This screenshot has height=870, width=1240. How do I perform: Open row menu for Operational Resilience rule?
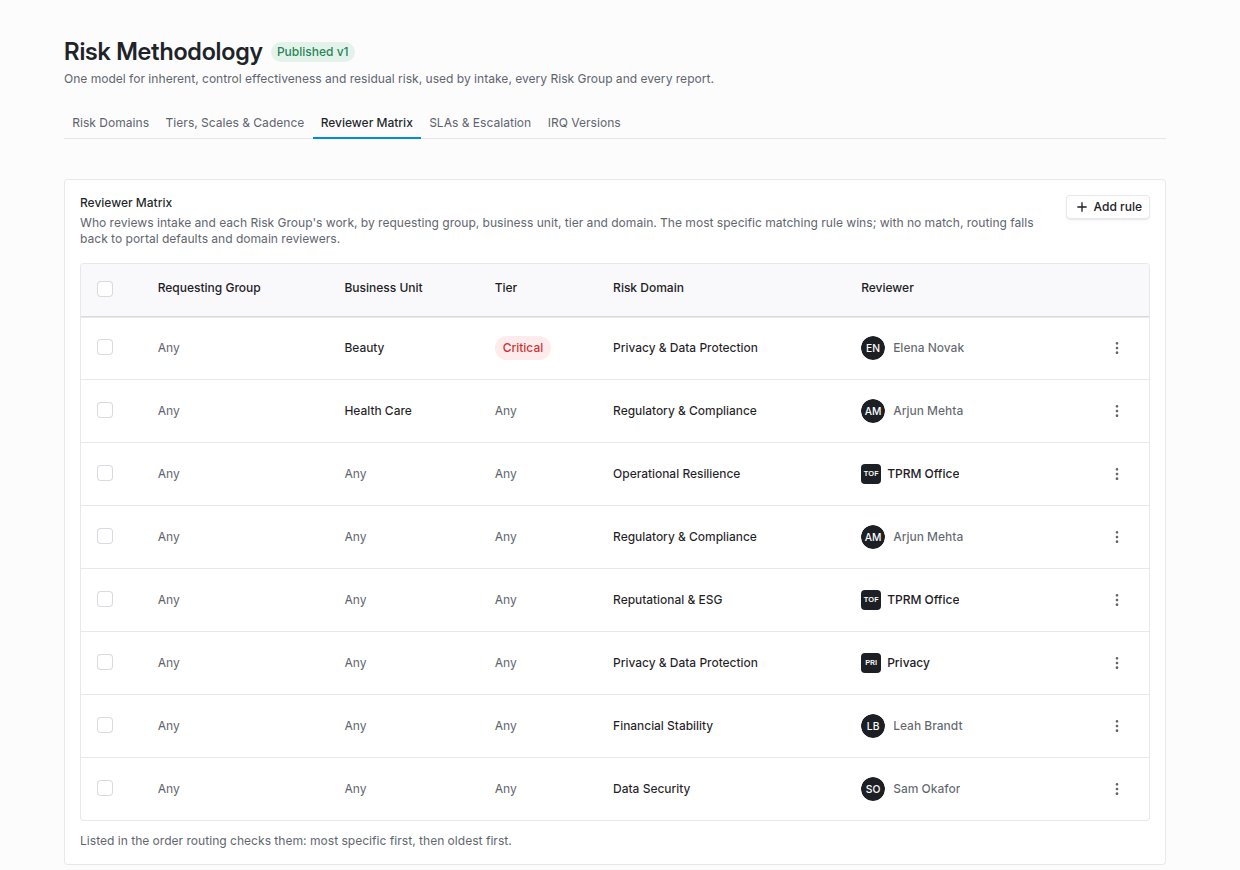coord(1117,474)
